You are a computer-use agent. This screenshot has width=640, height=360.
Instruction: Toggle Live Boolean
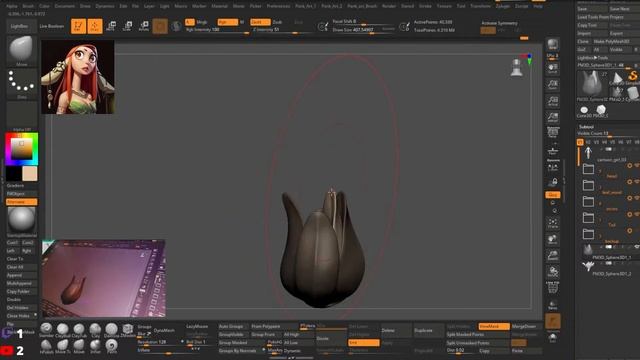[52, 26]
